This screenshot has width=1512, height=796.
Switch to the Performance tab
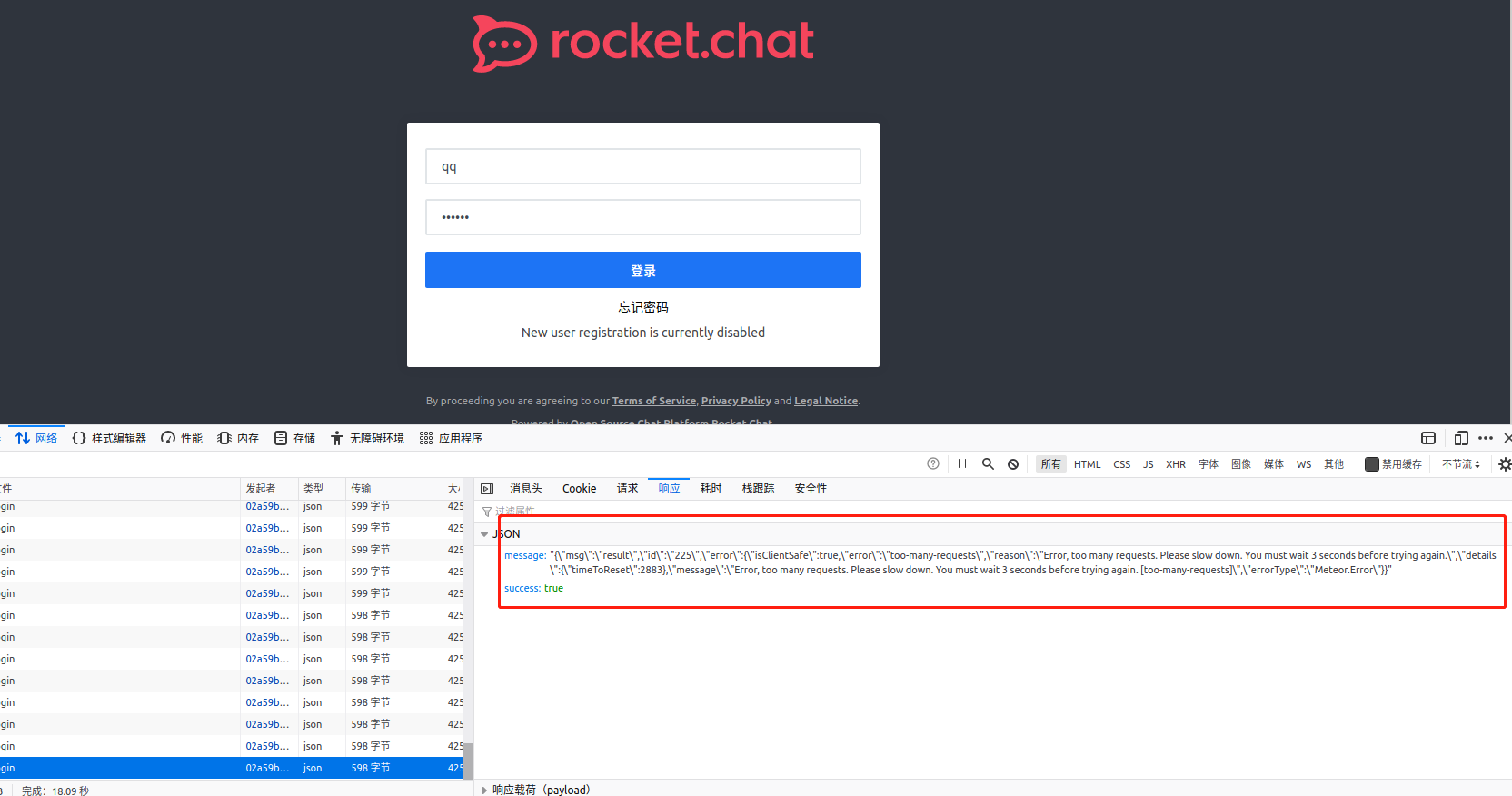[182, 438]
